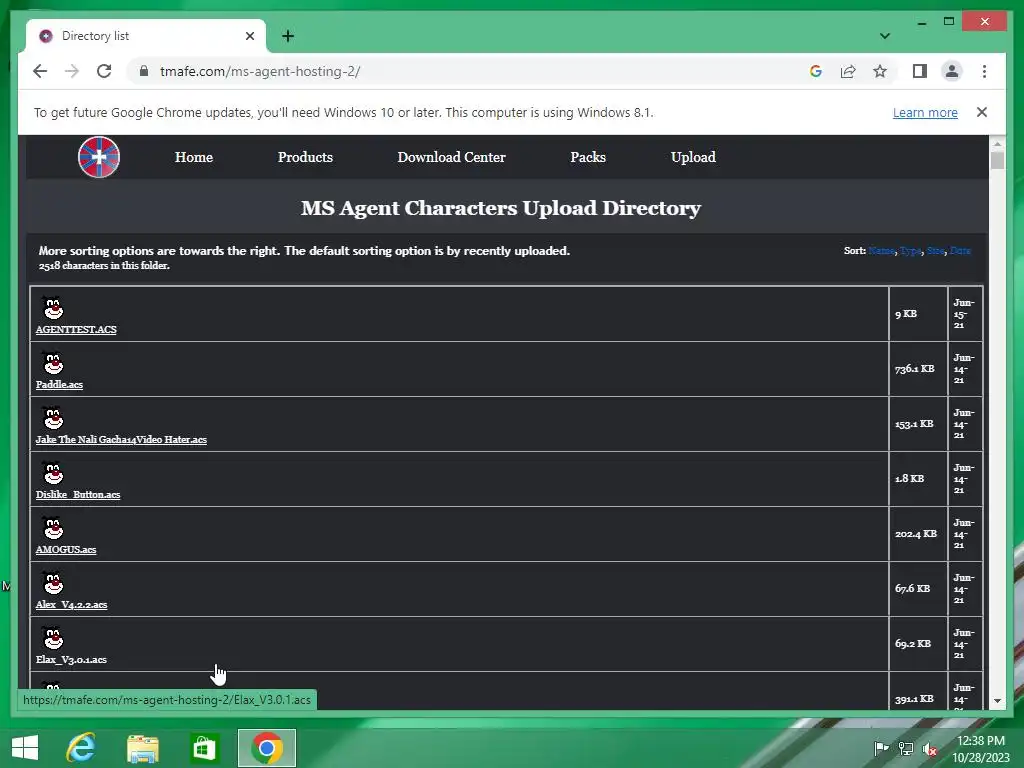The height and width of the screenshot is (768, 1024).
Task: Click the TMAFE site logo
Action: coord(99,157)
